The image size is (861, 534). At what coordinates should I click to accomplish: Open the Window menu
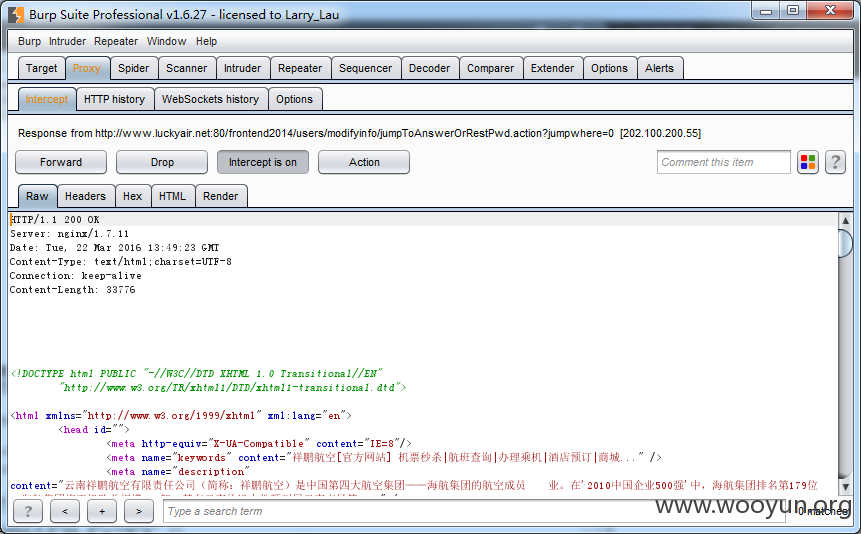click(166, 41)
